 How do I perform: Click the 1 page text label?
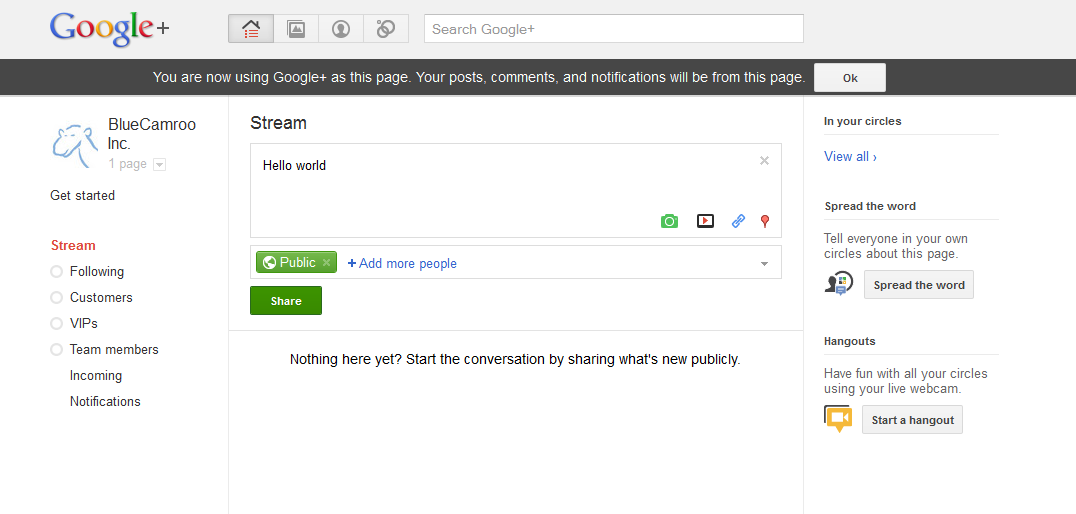click(128, 164)
